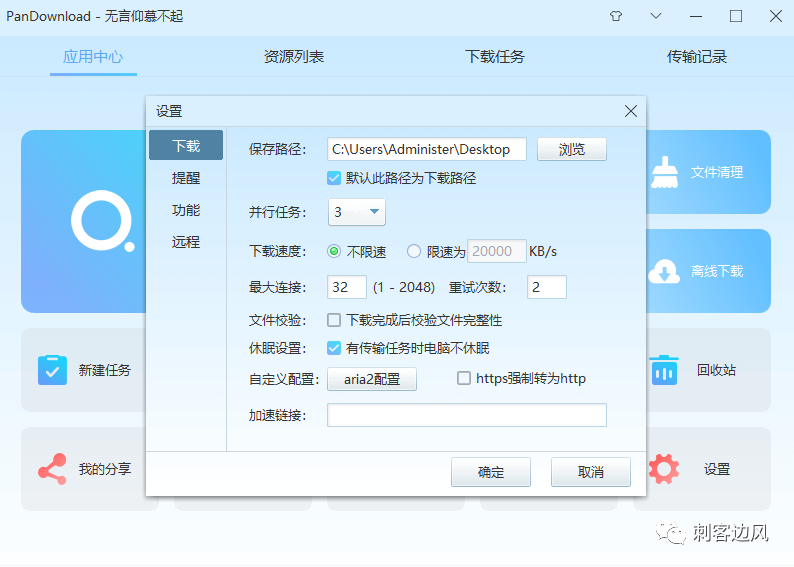
Task: Open the recycle bin icon
Action: pyautogui.click(x=664, y=370)
